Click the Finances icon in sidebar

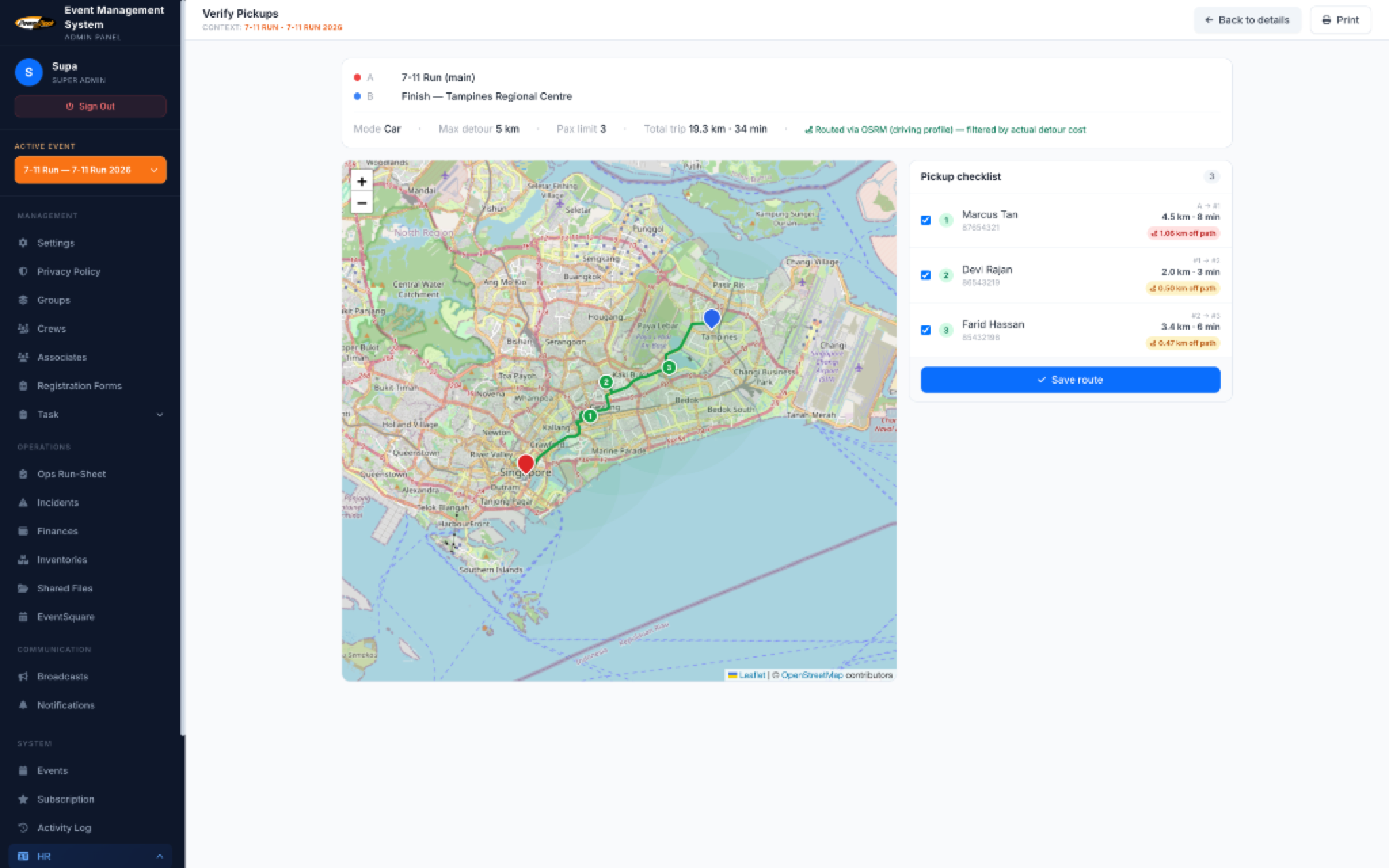click(x=23, y=531)
